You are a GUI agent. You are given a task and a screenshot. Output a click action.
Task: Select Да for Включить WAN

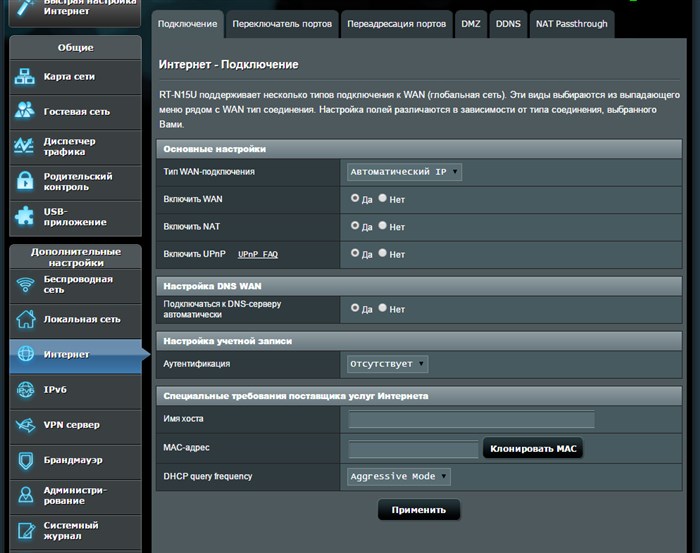pos(355,198)
